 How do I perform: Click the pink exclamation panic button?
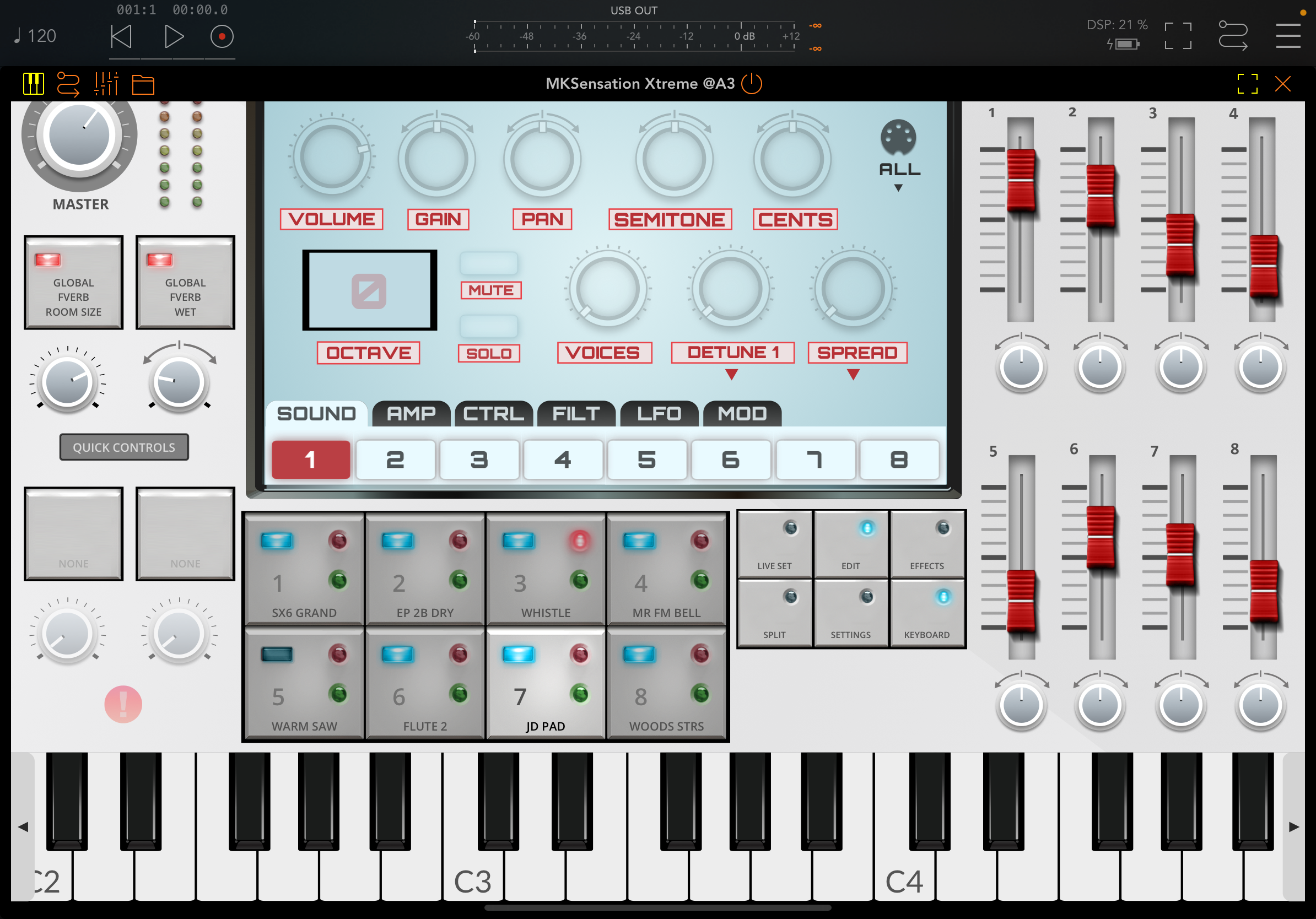(123, 704)
